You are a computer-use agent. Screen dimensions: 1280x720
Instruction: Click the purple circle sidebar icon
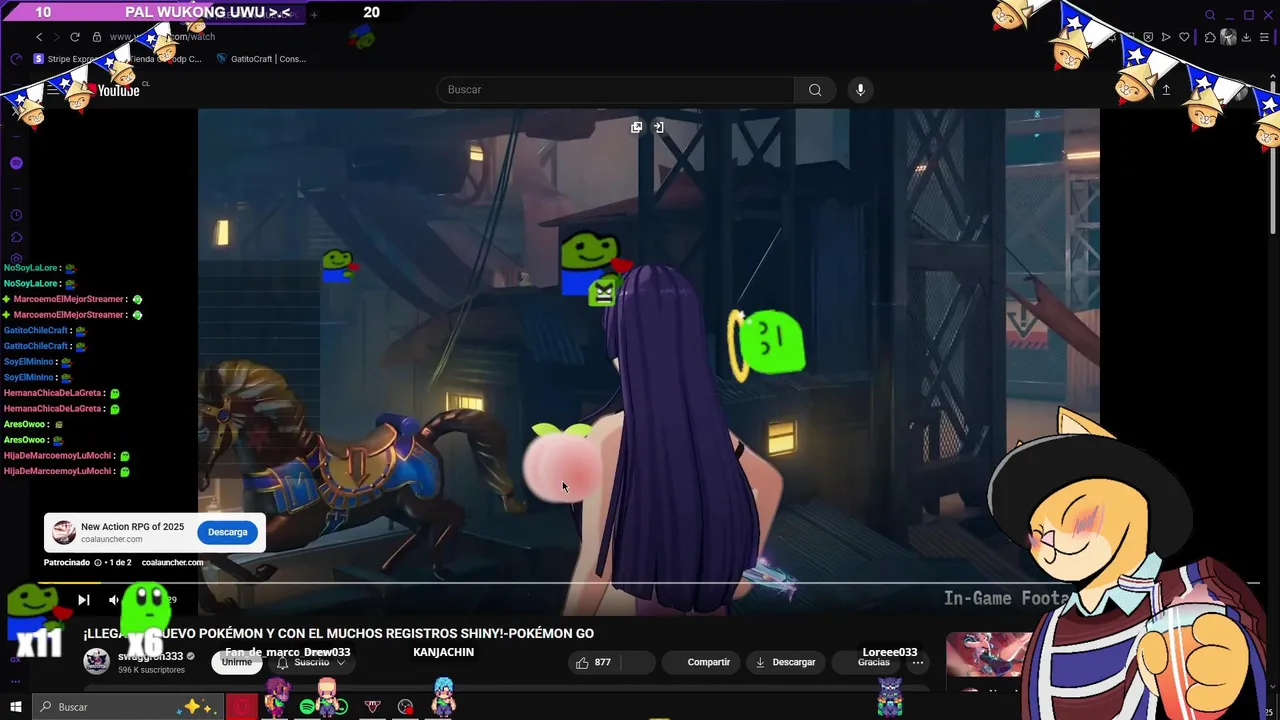16,163
